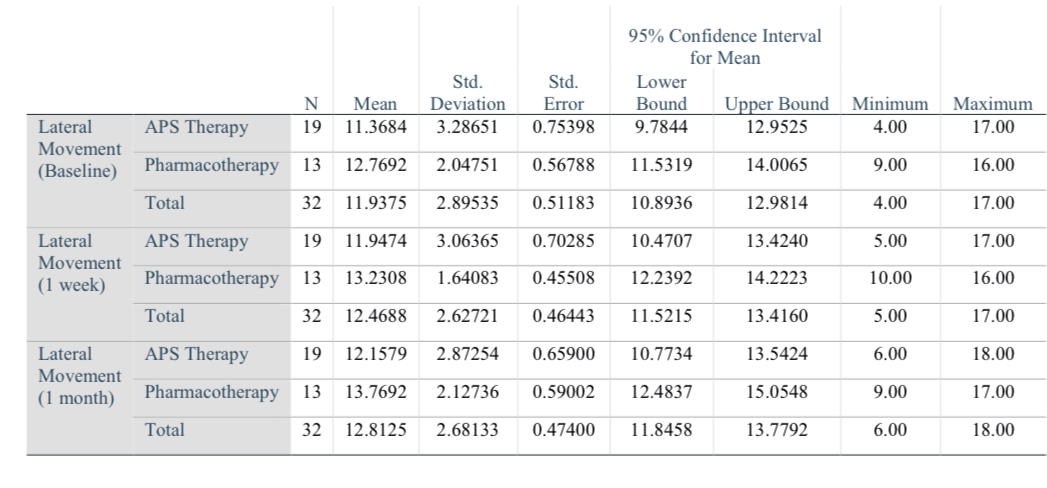Click the lower bound value 12.2392

click(x=661, y=278)
